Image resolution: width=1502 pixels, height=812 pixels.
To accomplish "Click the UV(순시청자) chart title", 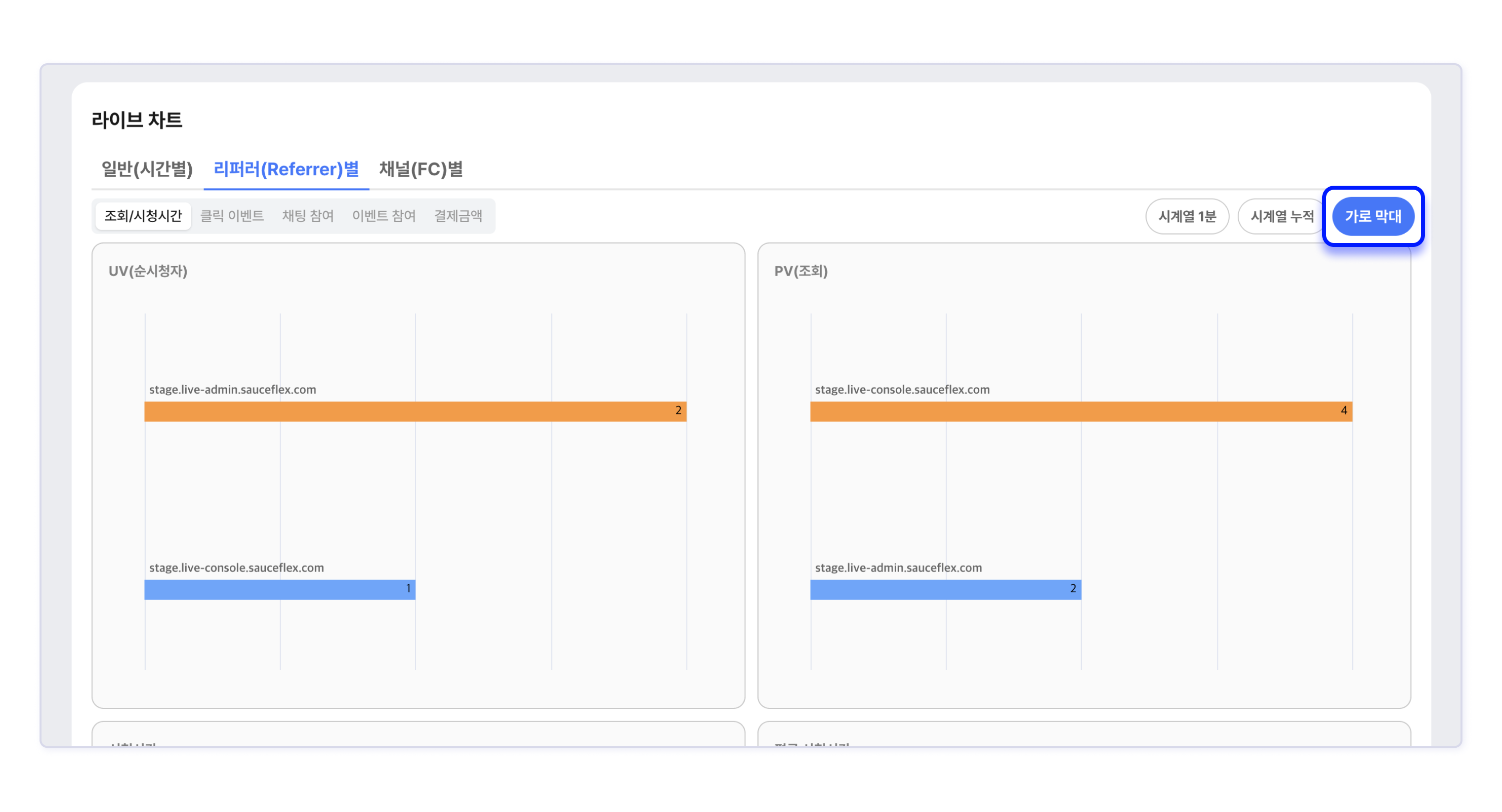I will 148,271.
